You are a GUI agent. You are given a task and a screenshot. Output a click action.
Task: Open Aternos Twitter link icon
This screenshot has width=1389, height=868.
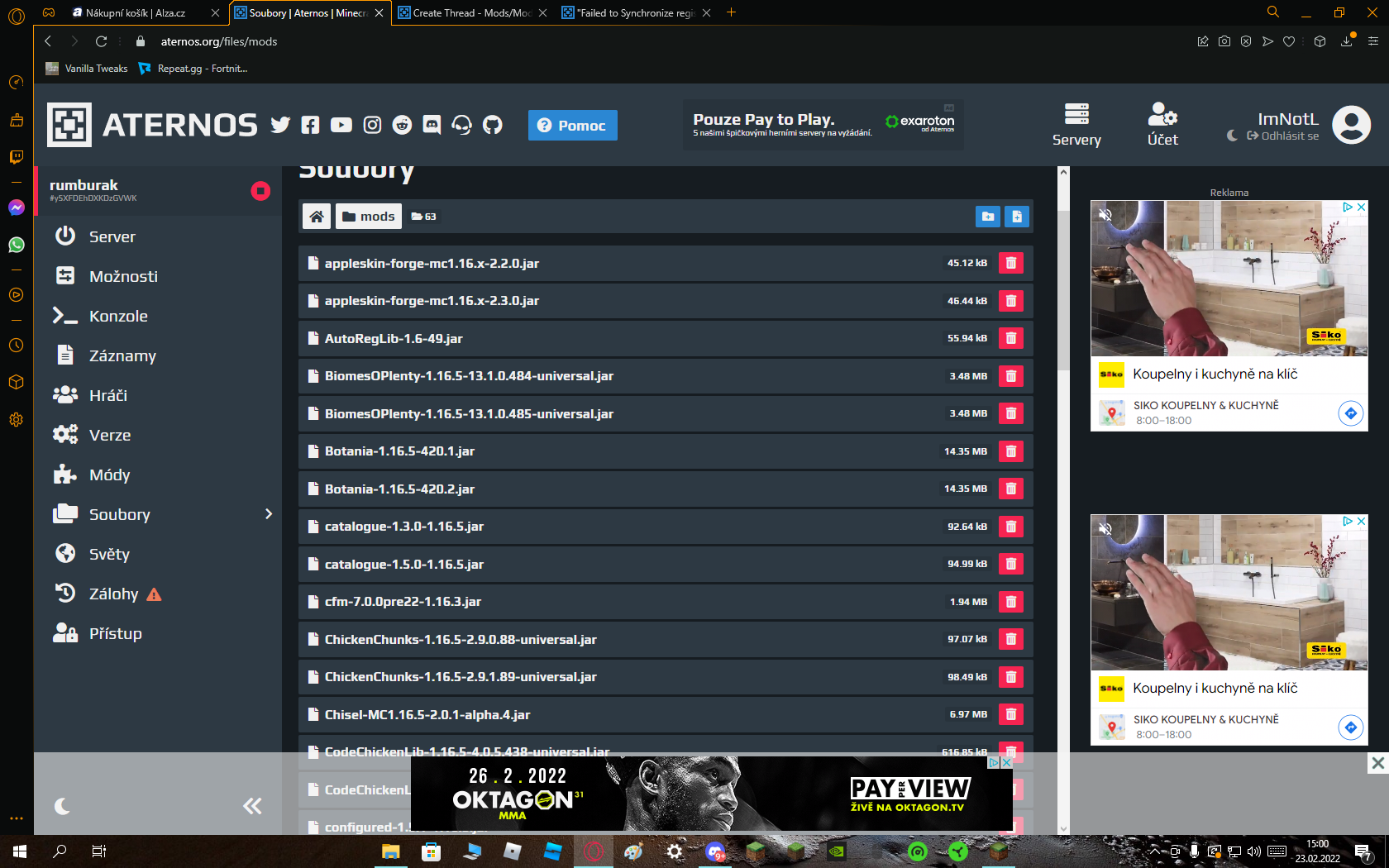(280, 125)
